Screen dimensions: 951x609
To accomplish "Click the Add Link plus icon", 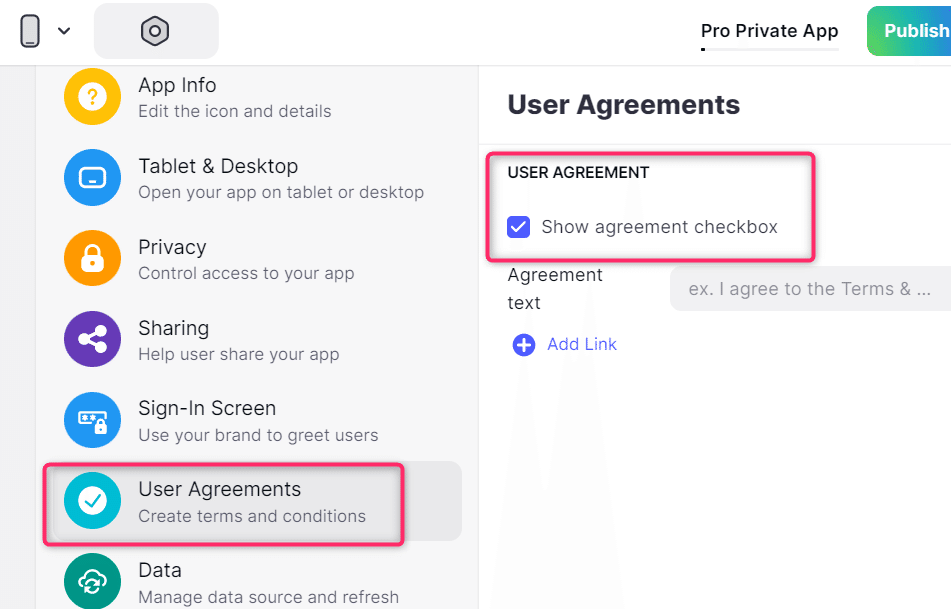I will [524, 345].
